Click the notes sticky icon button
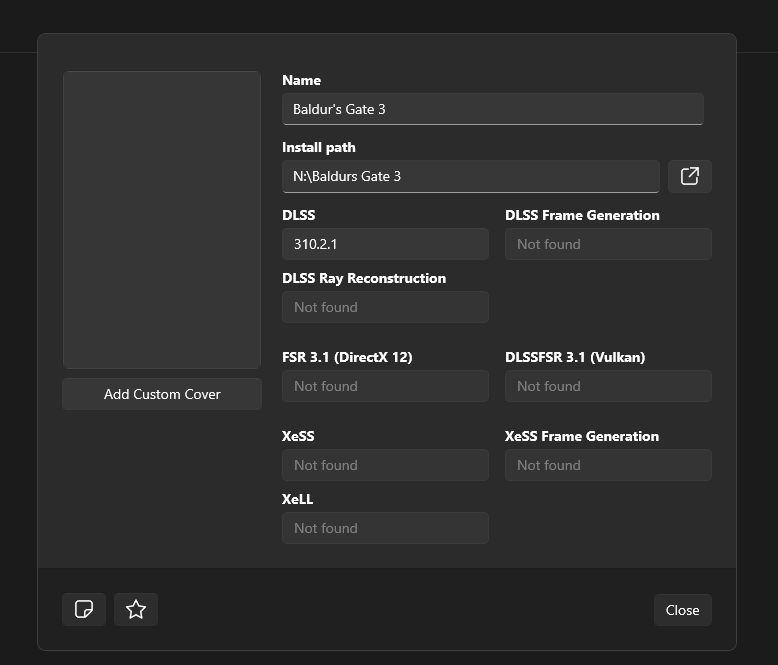Screen dimensions: 778x665 [84, 609]
